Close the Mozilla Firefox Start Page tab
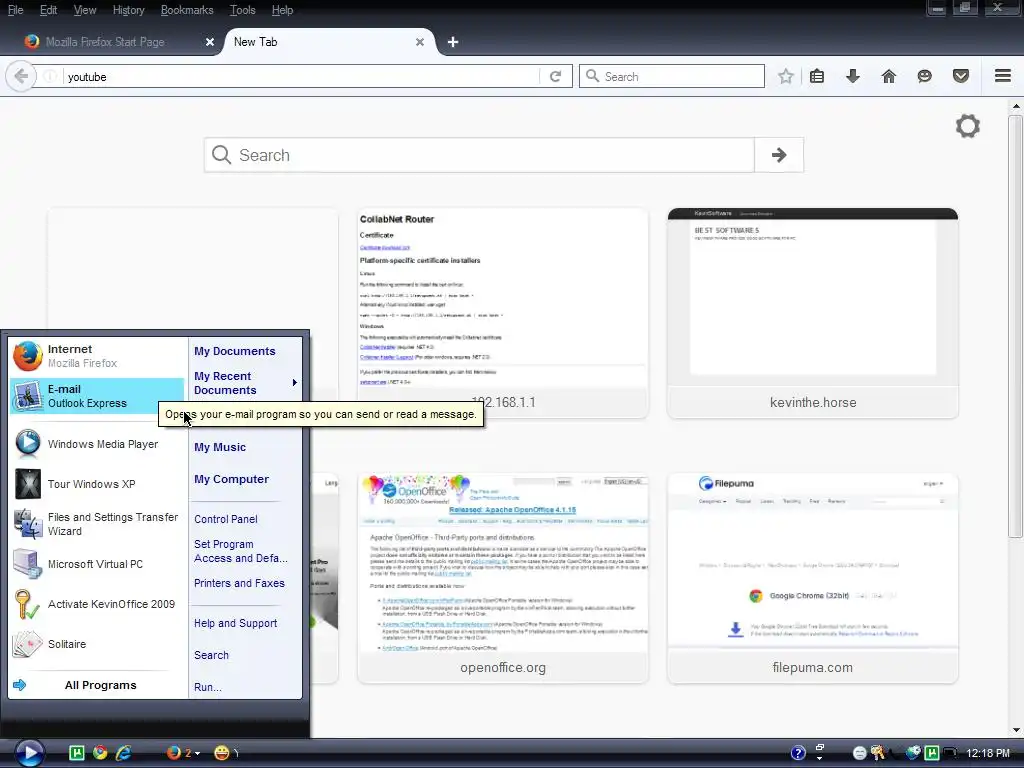Image resolution: width=1024 pixels, height=768 pixels. 210,42
